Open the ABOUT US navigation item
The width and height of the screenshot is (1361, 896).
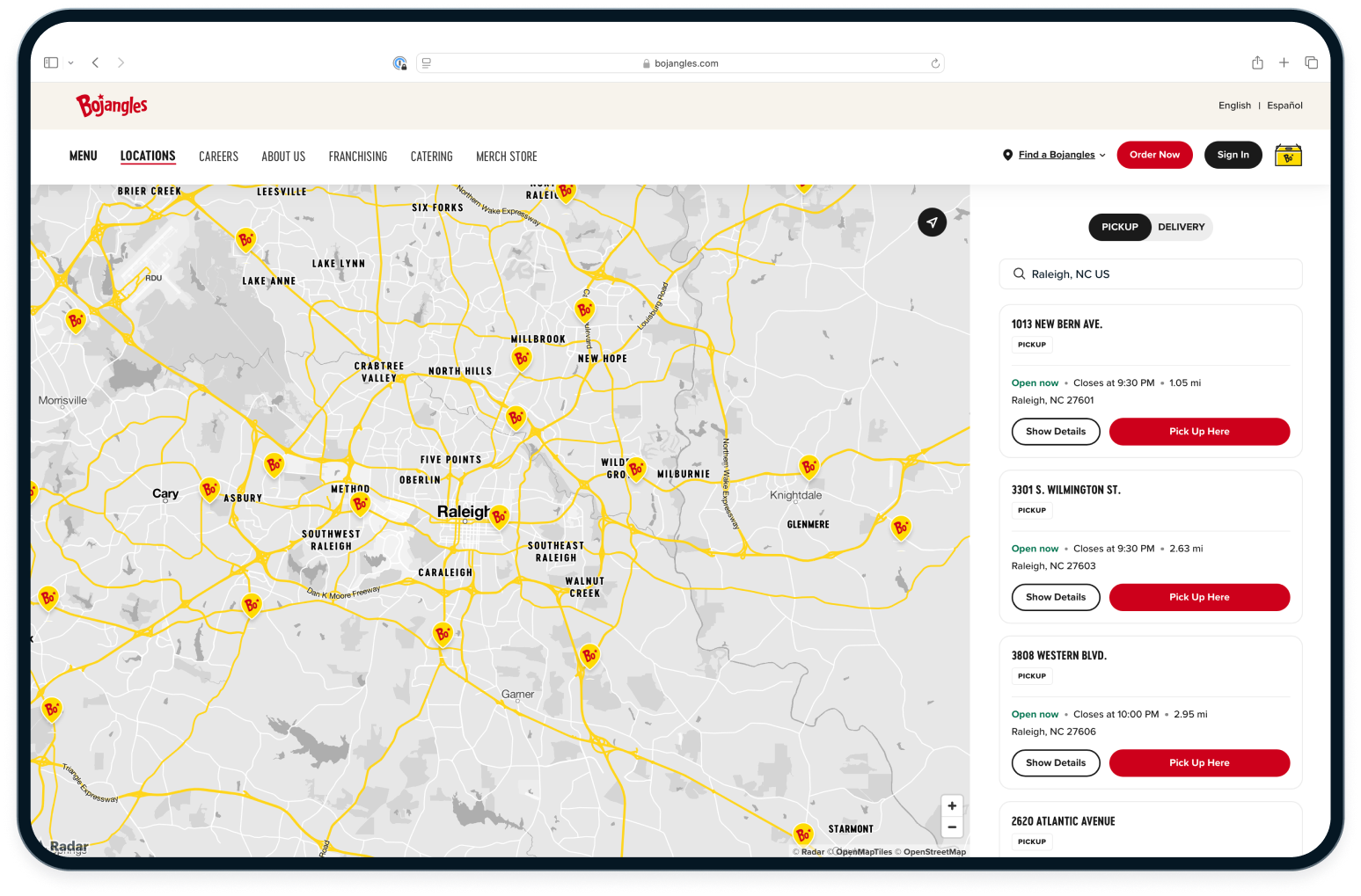[x=283, y=157]
